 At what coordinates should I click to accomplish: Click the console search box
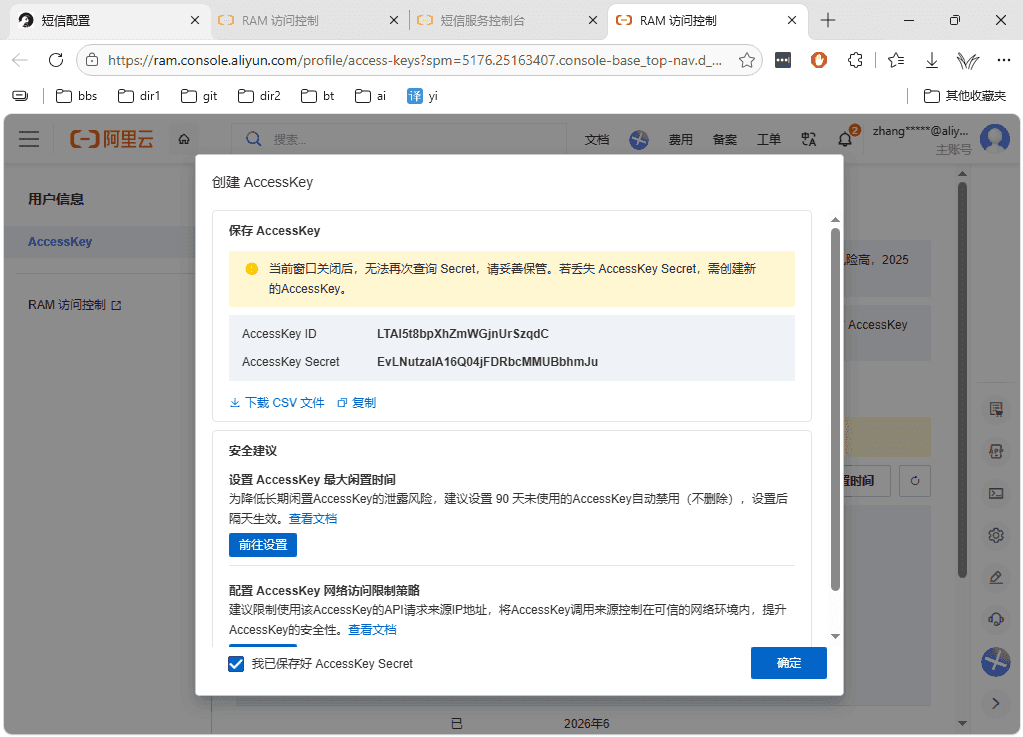coord(399,139)
